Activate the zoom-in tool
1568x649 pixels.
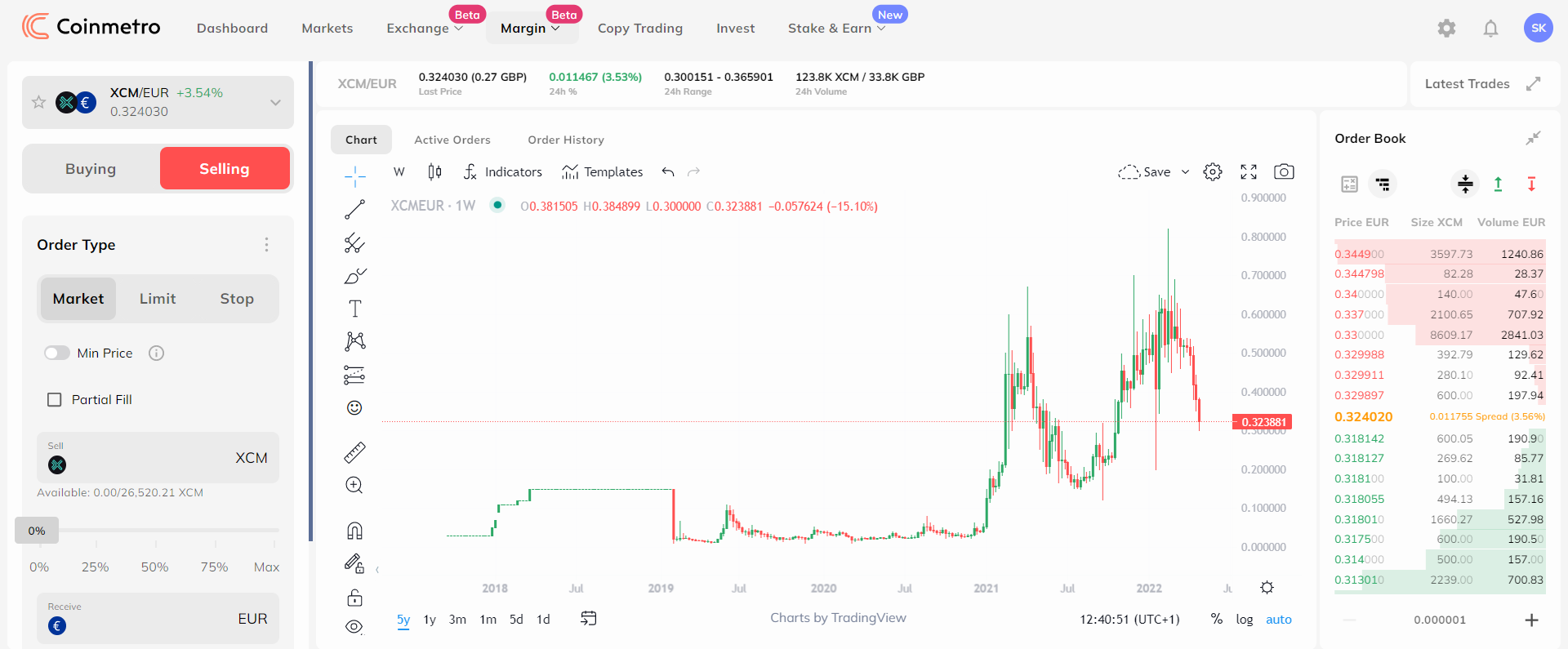[354, 485]
